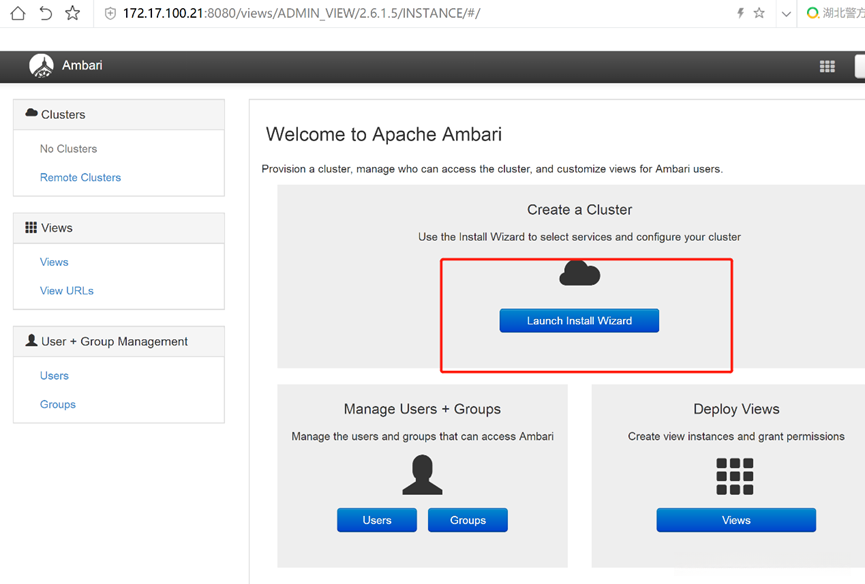The height and width of the screenshot is (584, 865).
Task: Click the search engine logo beside the address bar
Action: click(x=812, y=13)
